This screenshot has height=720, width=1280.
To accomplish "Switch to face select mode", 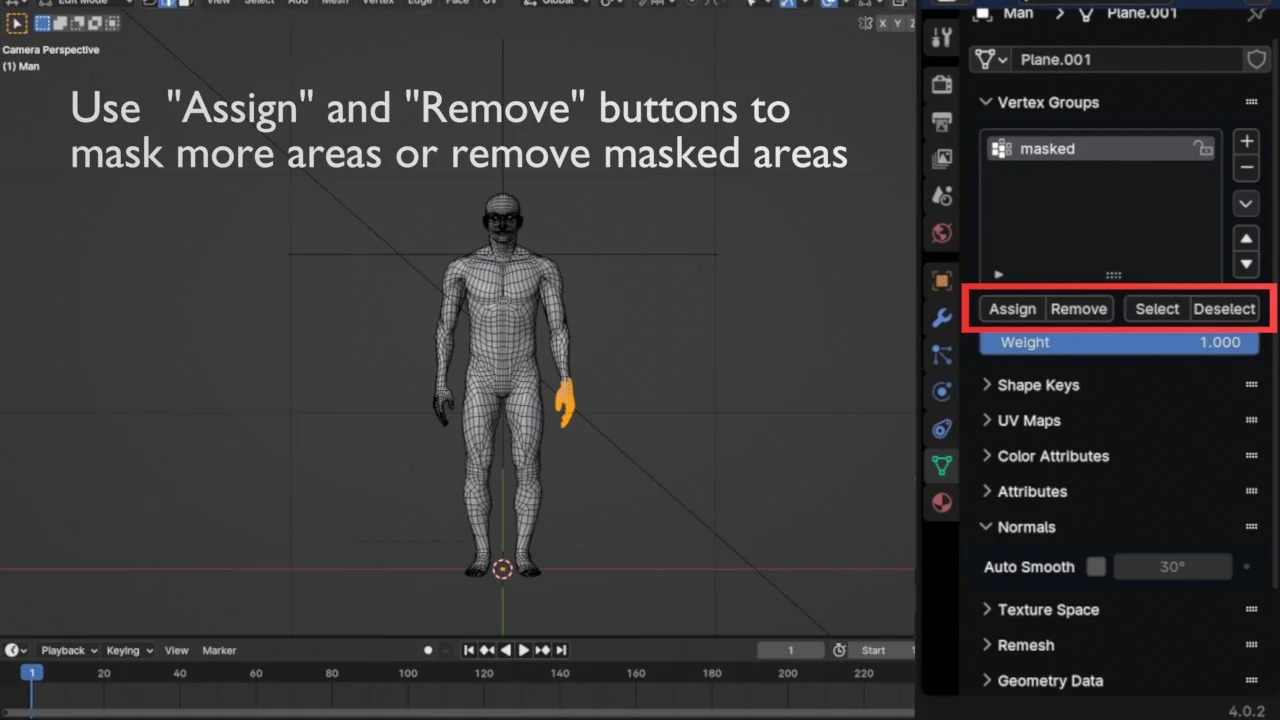I will (x=188, y=4).
